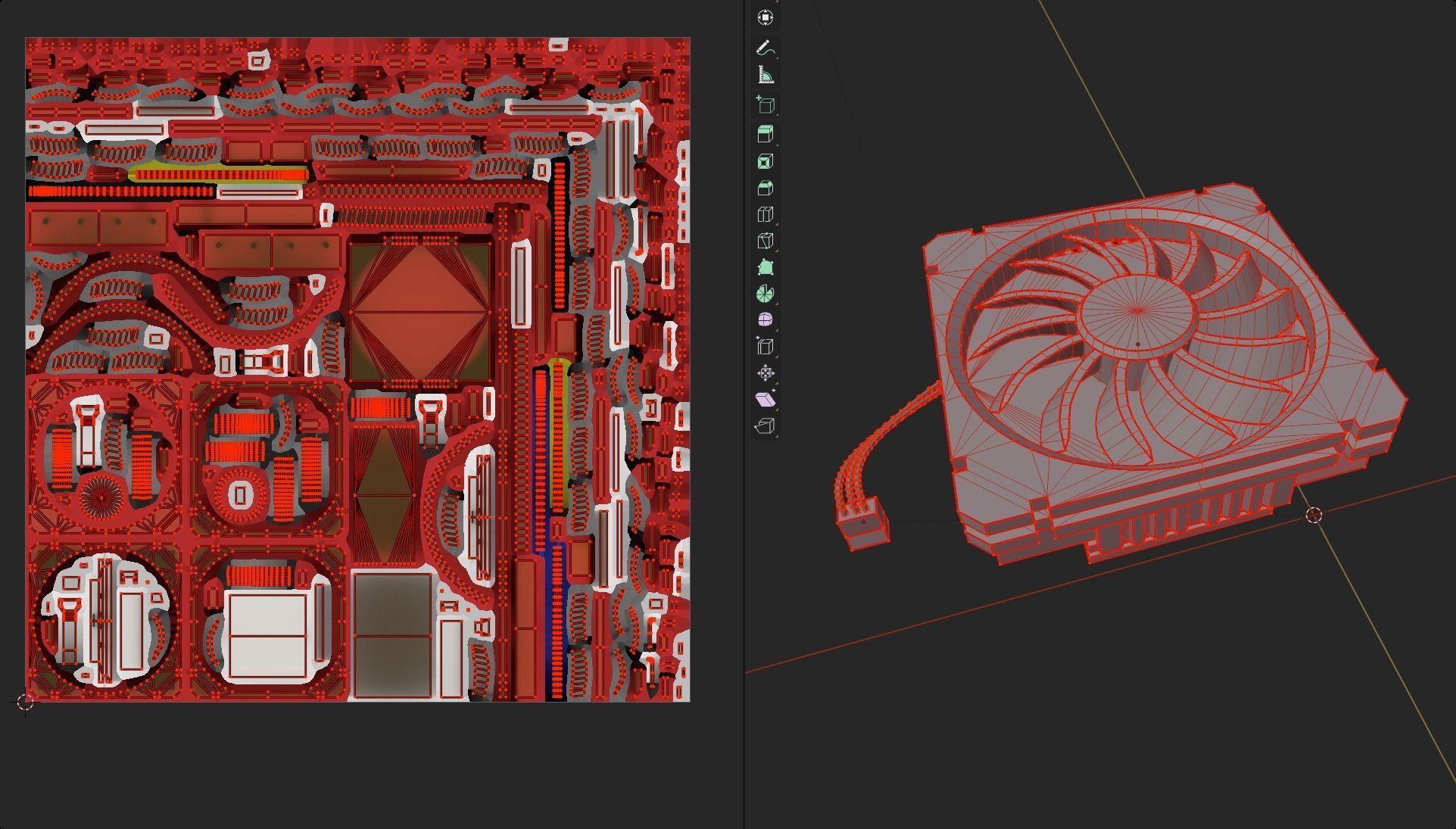Select the Edge Slide tool

(765, 346)
